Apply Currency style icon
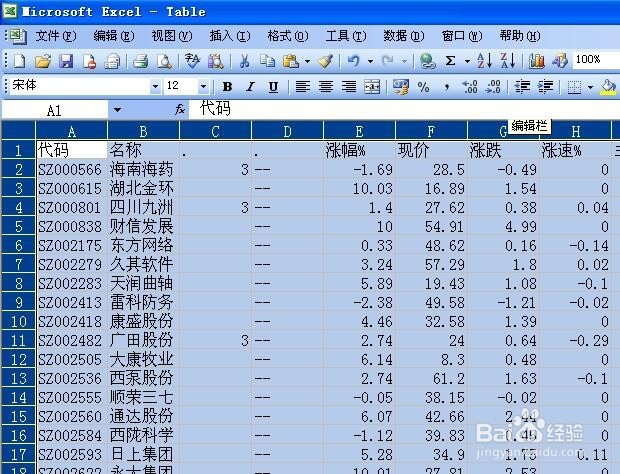620x474 pixels. tap(401, 87)
